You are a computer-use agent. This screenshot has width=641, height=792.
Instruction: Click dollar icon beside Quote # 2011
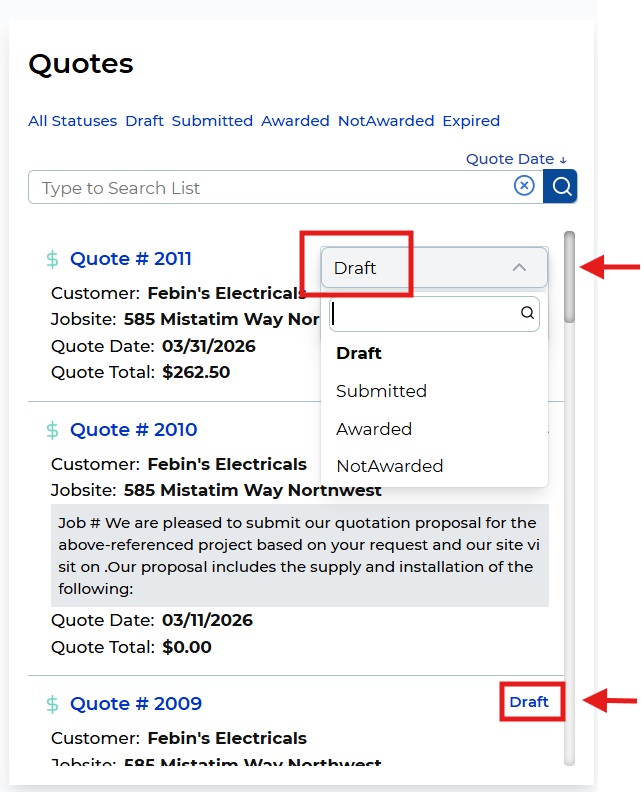coord(52,259)
